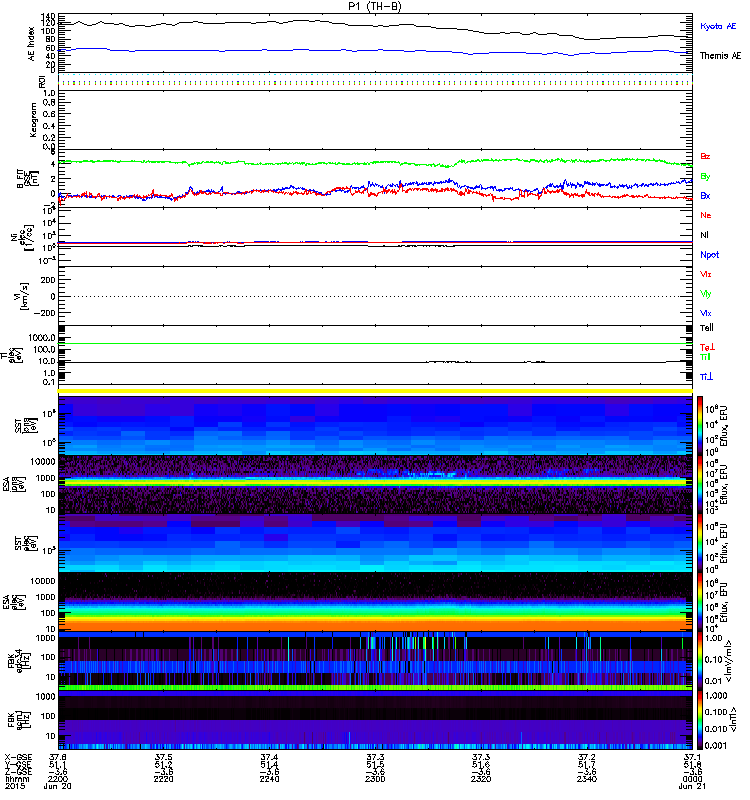Click the 2320 time tick label
Image resolution: width=750 pixels, height=800 pixels.
pos(481,779)
